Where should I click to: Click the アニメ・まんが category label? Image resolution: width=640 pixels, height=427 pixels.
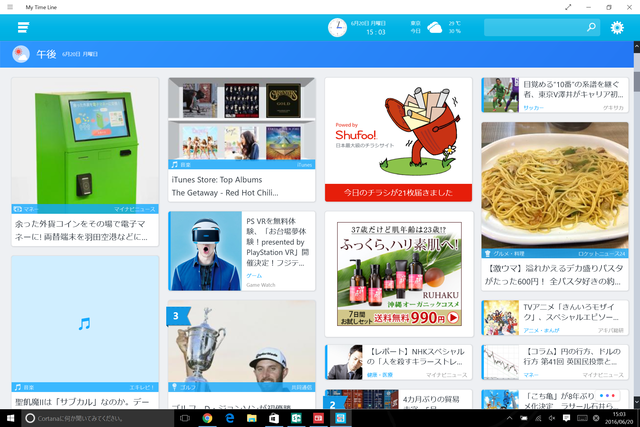click(541, 330)
